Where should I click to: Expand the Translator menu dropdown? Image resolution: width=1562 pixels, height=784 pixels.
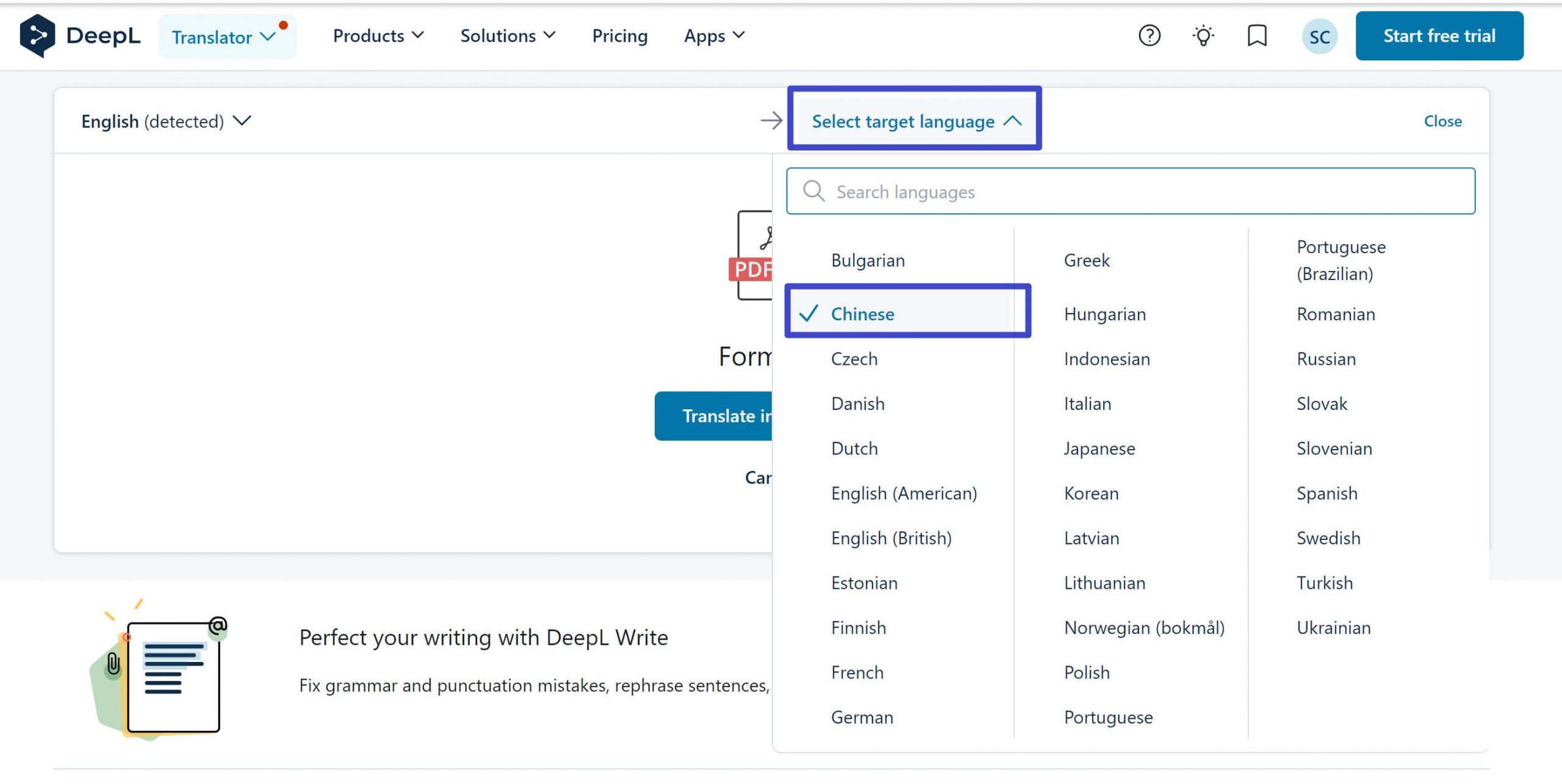pyautogui.click(x=228, y=36)
